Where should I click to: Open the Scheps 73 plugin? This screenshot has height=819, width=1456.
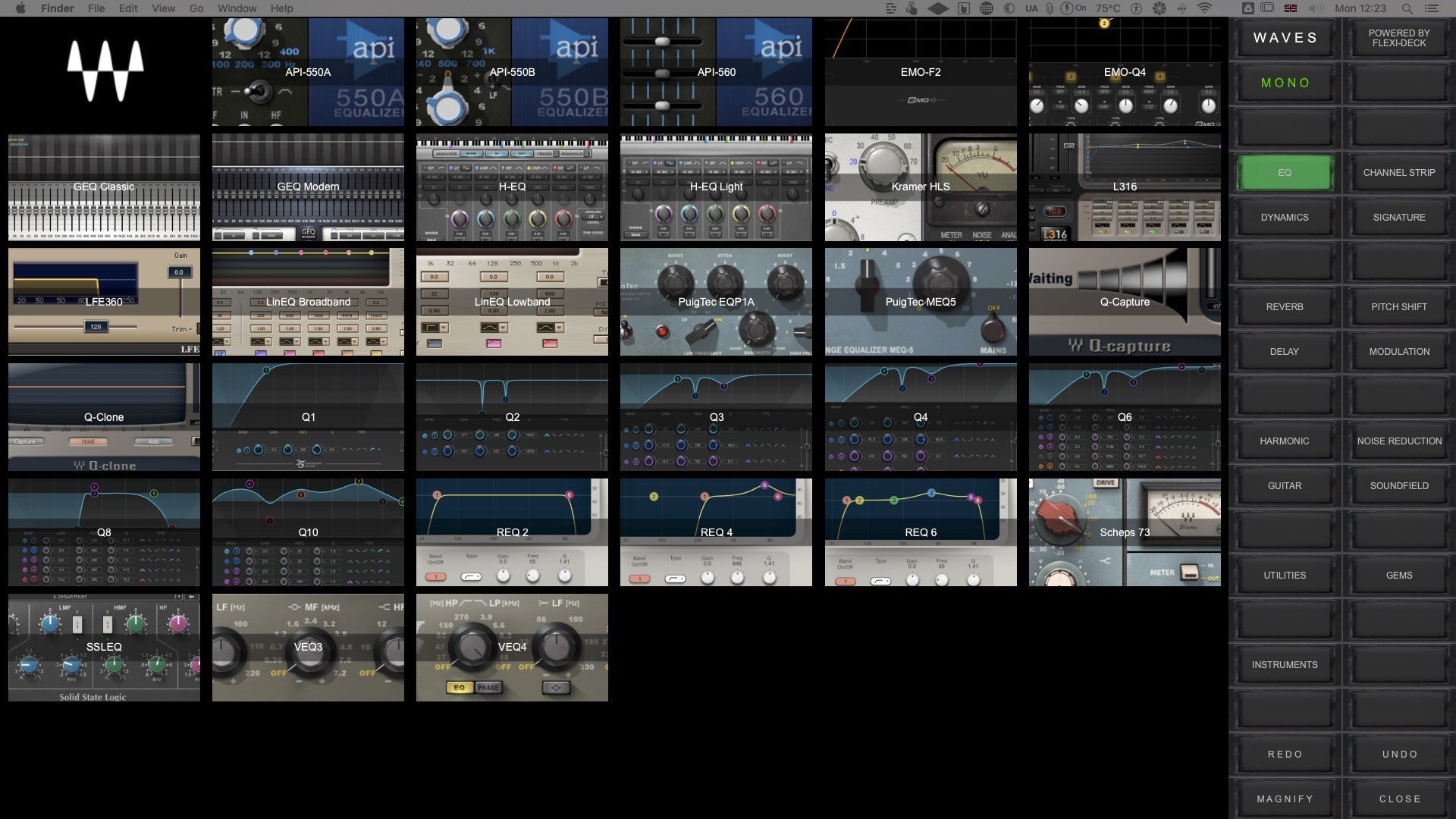1125,532
